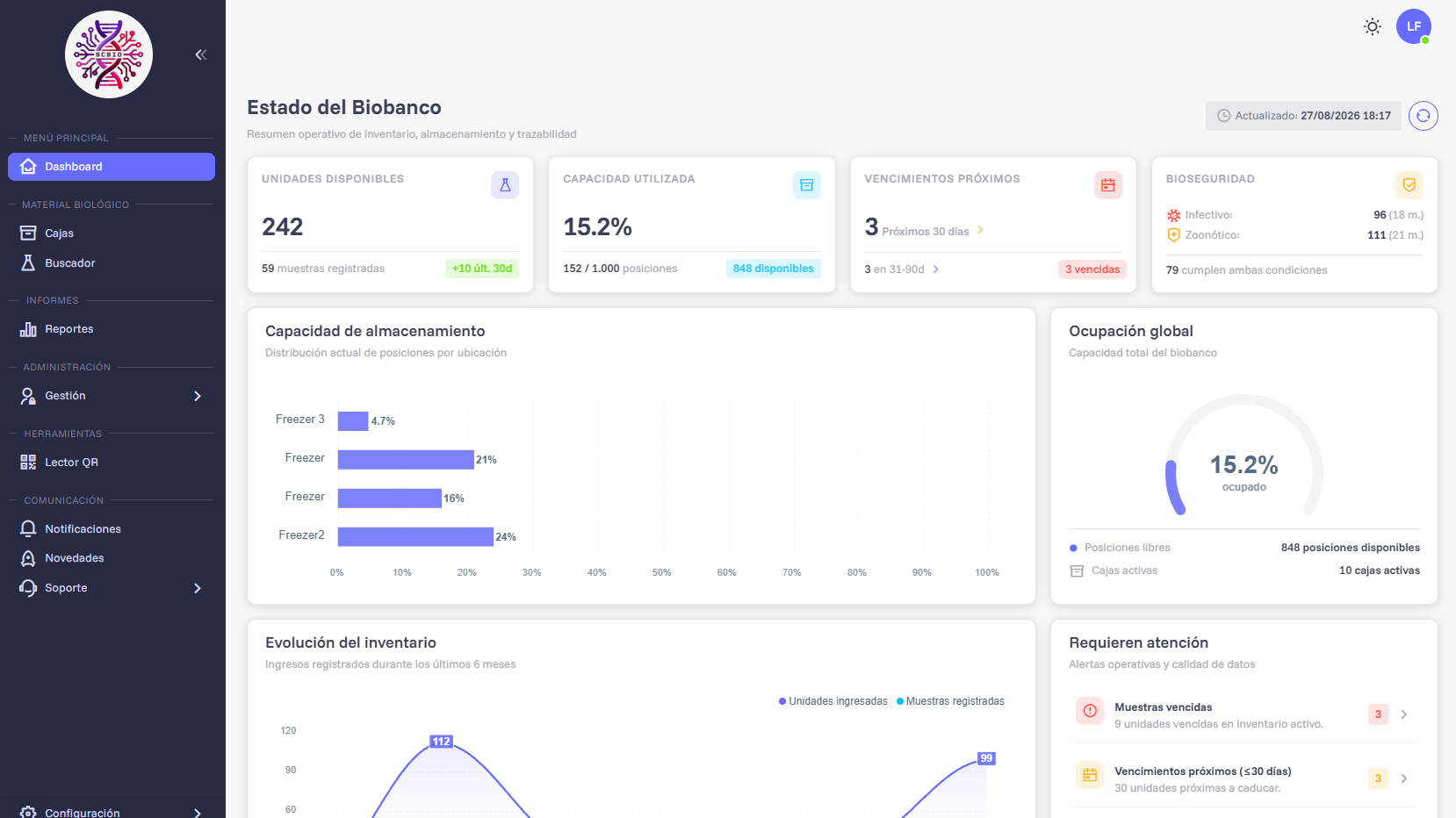Toggle Unidades ingresadas legend series
Screen dimensions: 1456x818
(x=833, y=701)
